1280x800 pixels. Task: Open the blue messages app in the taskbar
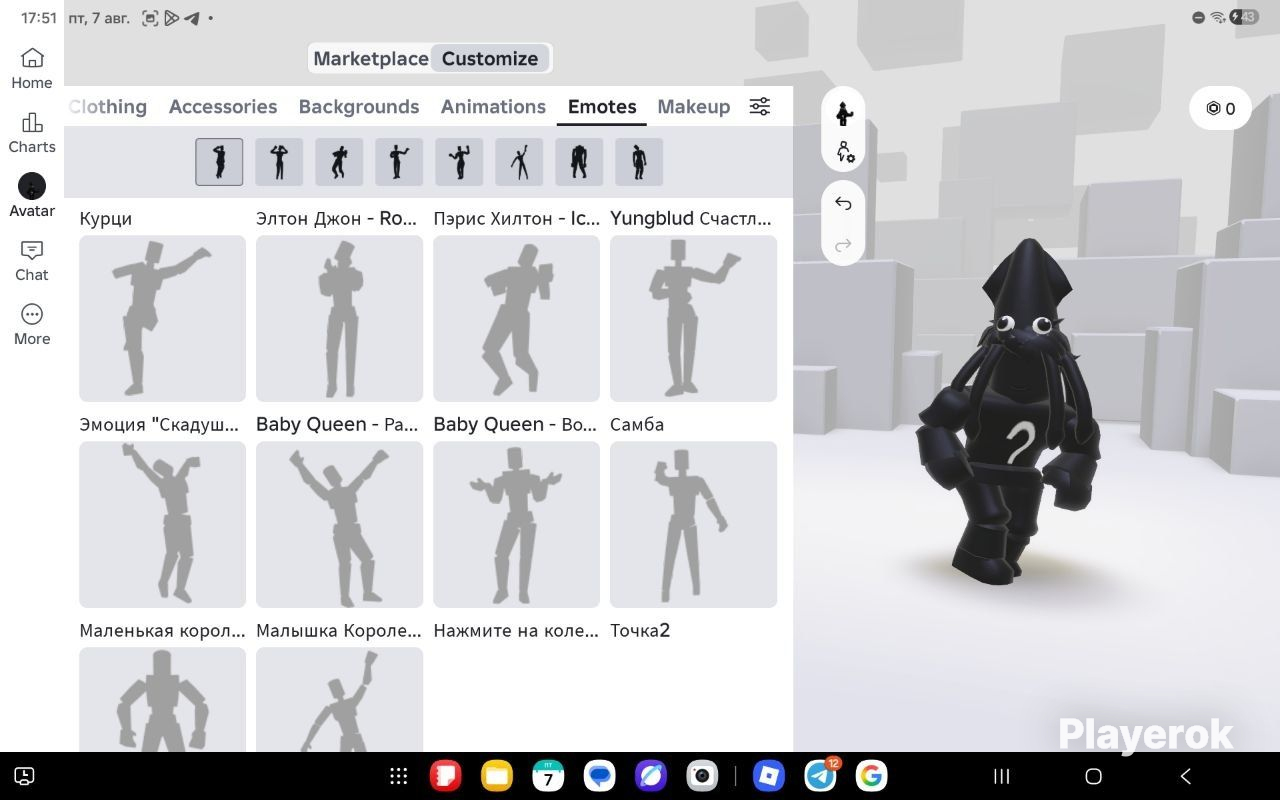tap(600, 776)
